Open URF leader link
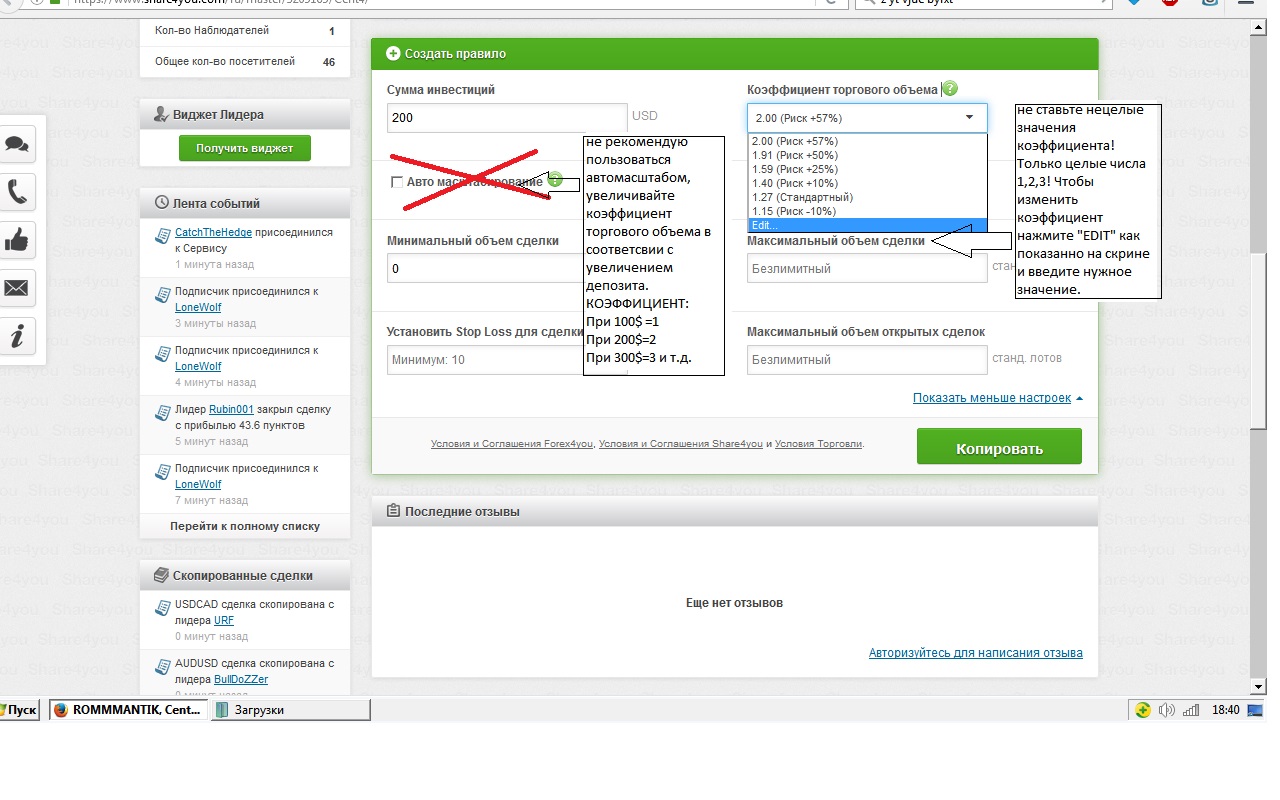Viewport: 1280px width, 800px height. (x=224, y=620)
